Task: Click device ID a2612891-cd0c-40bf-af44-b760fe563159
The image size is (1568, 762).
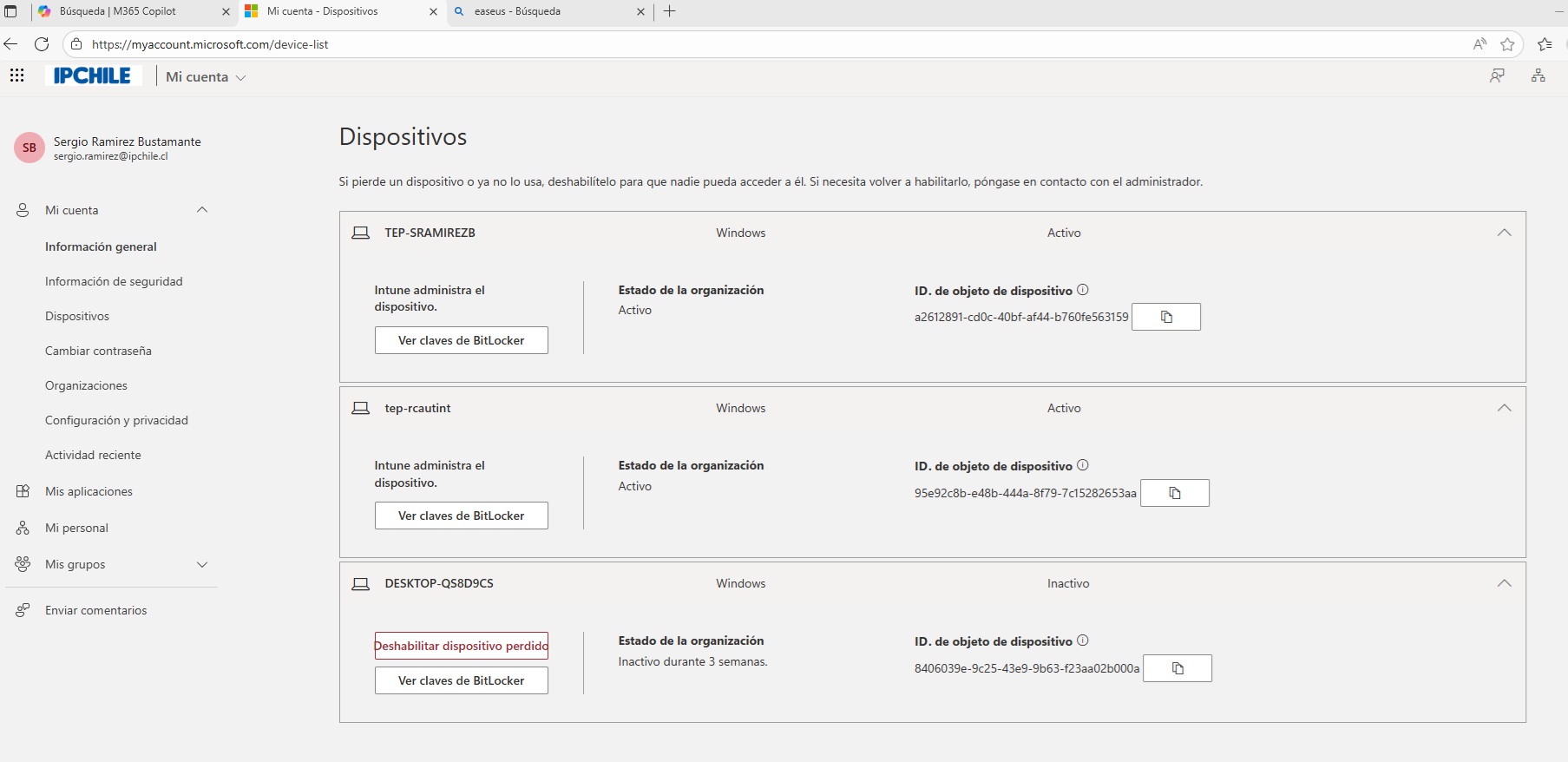Action: coord(1021,317)
